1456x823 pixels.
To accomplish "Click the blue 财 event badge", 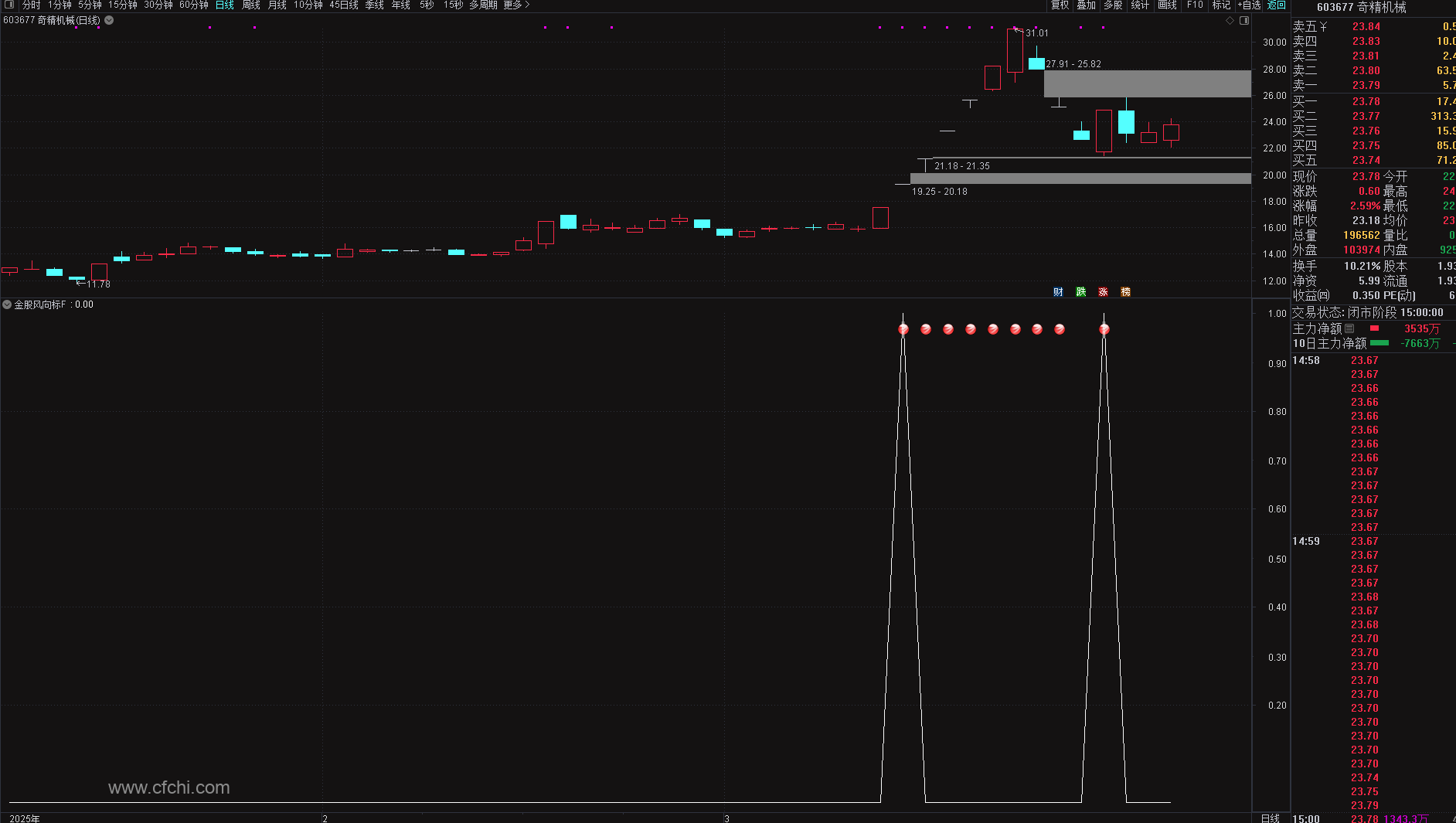I will click(x=1058, y=291).
